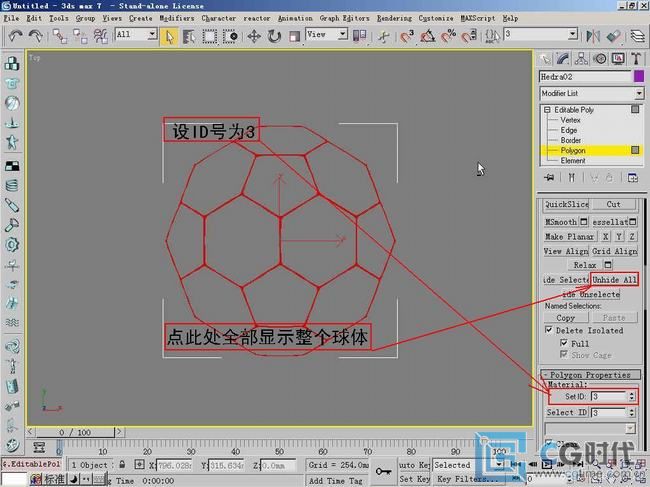Click the Redo arrow icon
The image size is (650, 487).
click(36, 36)
